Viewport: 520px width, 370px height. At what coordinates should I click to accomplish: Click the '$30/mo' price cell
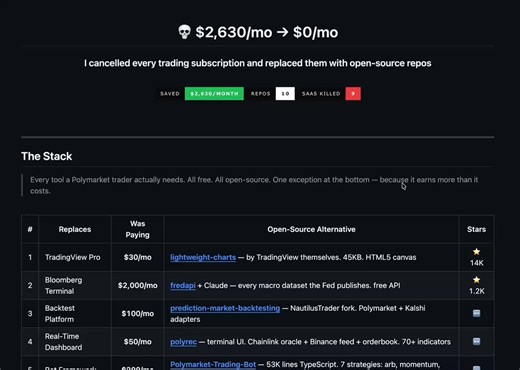137,257
